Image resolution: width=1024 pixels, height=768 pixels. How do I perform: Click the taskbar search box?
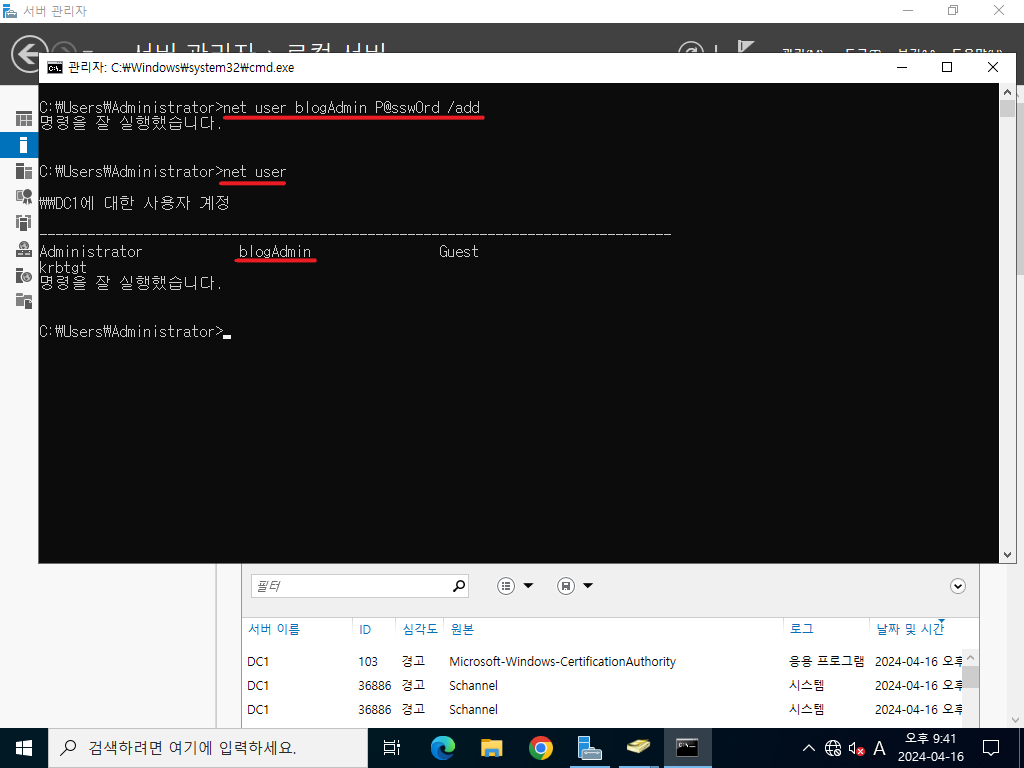tap(208, 748)
